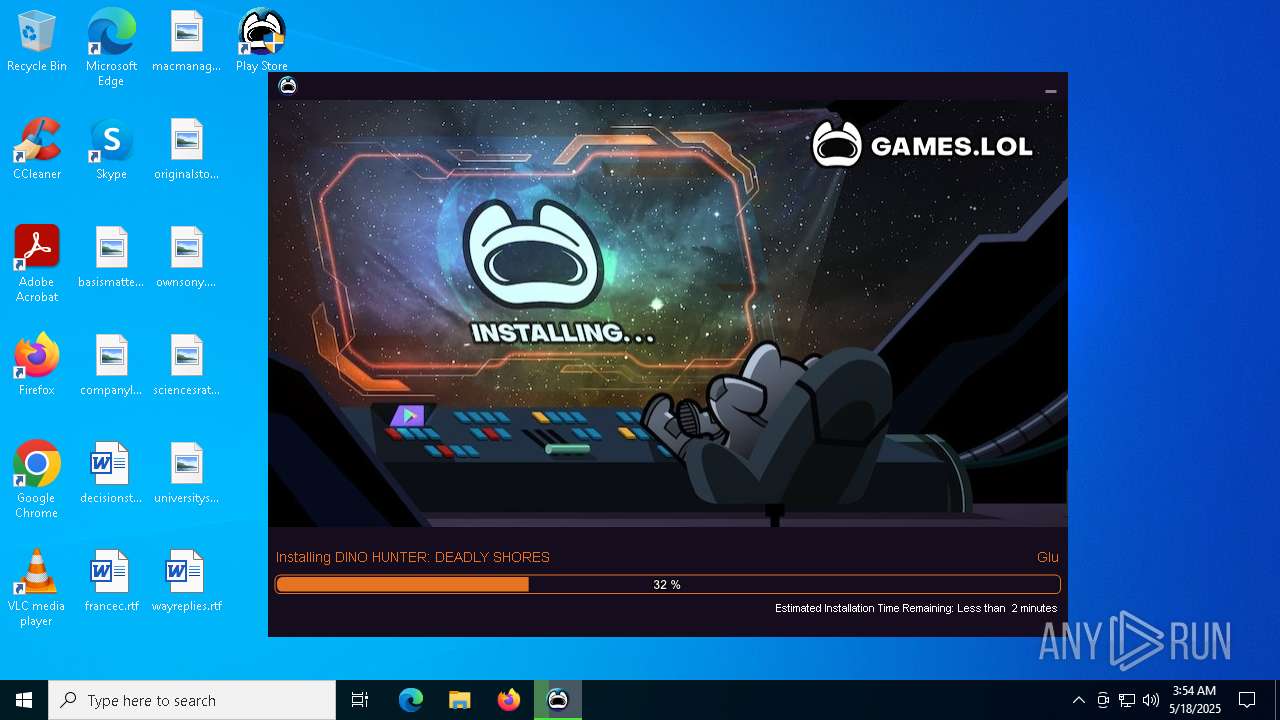Open the network status tray icon
Screen dimensions: 1280x720
tap(1127, 700)
